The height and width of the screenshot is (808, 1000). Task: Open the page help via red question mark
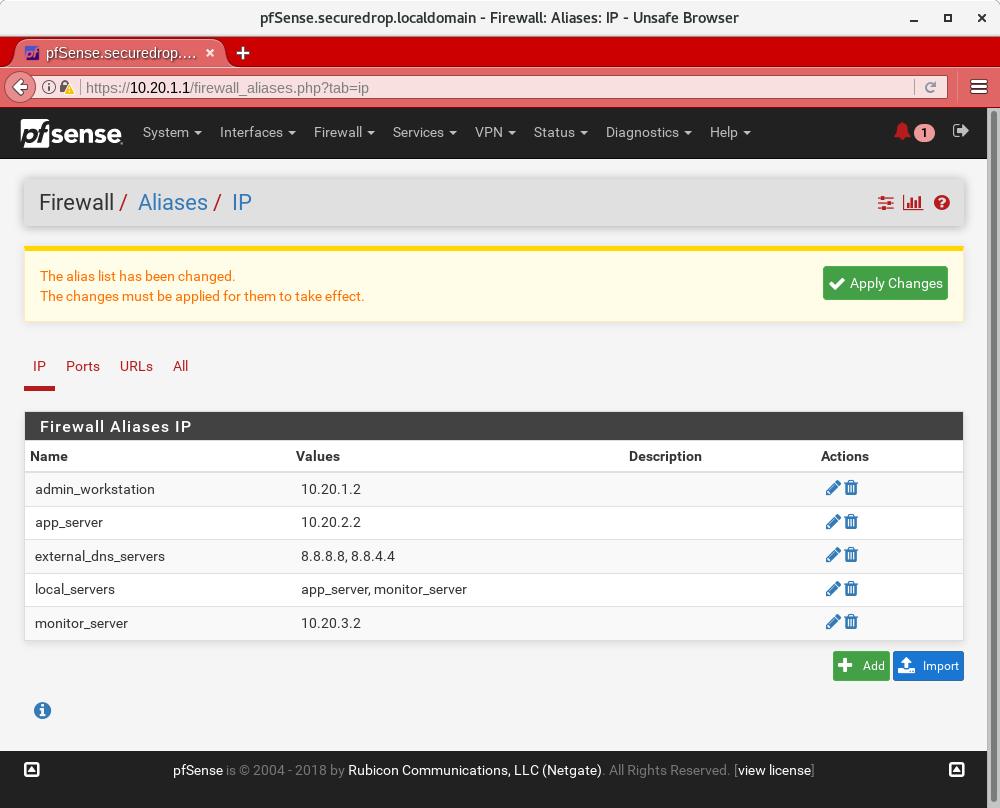941,202
